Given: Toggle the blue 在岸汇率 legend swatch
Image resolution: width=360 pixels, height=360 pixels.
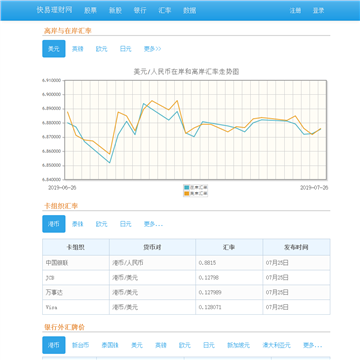Looking at the screenshot, I should tap(187, 187).
